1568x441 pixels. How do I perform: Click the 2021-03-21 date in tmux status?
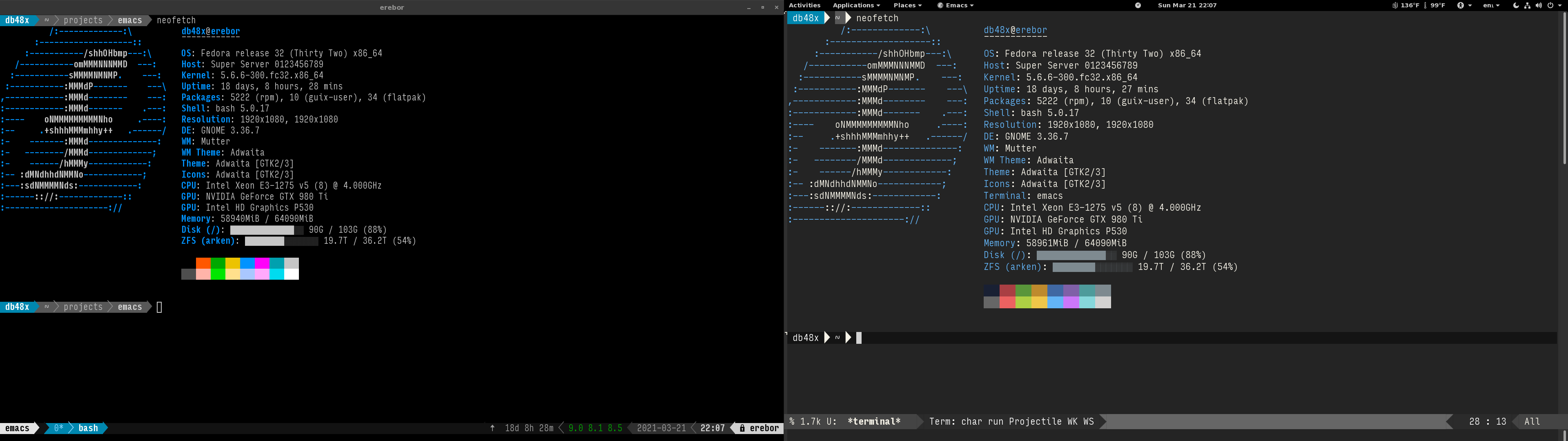coord(661,428)
